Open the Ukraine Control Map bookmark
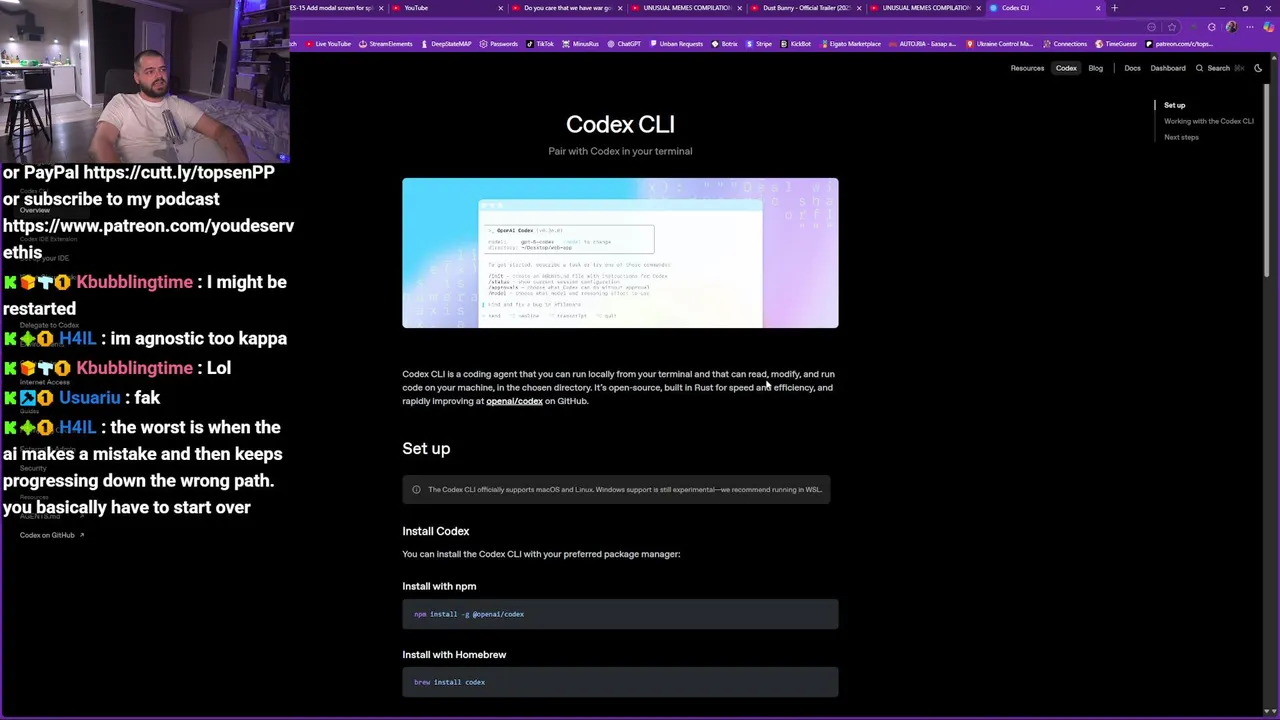 point(999,44)
